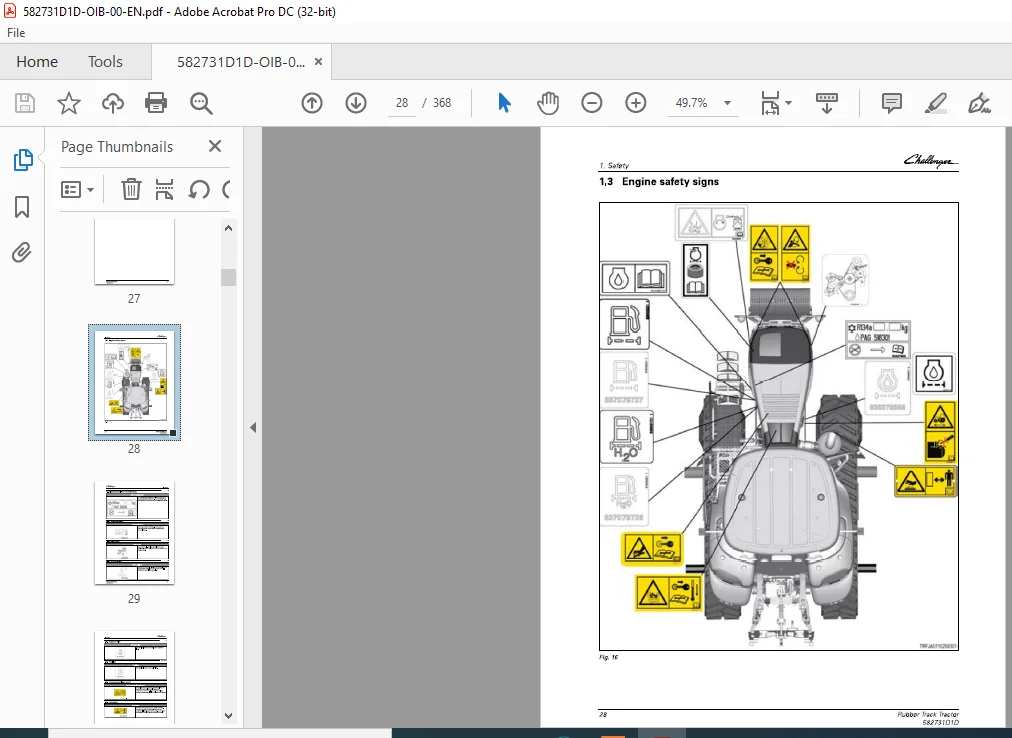Screen dimensions: 1012x738
Task: Select page 27 thumbnail
Action: pyautogui.click(x=134, y=251)
